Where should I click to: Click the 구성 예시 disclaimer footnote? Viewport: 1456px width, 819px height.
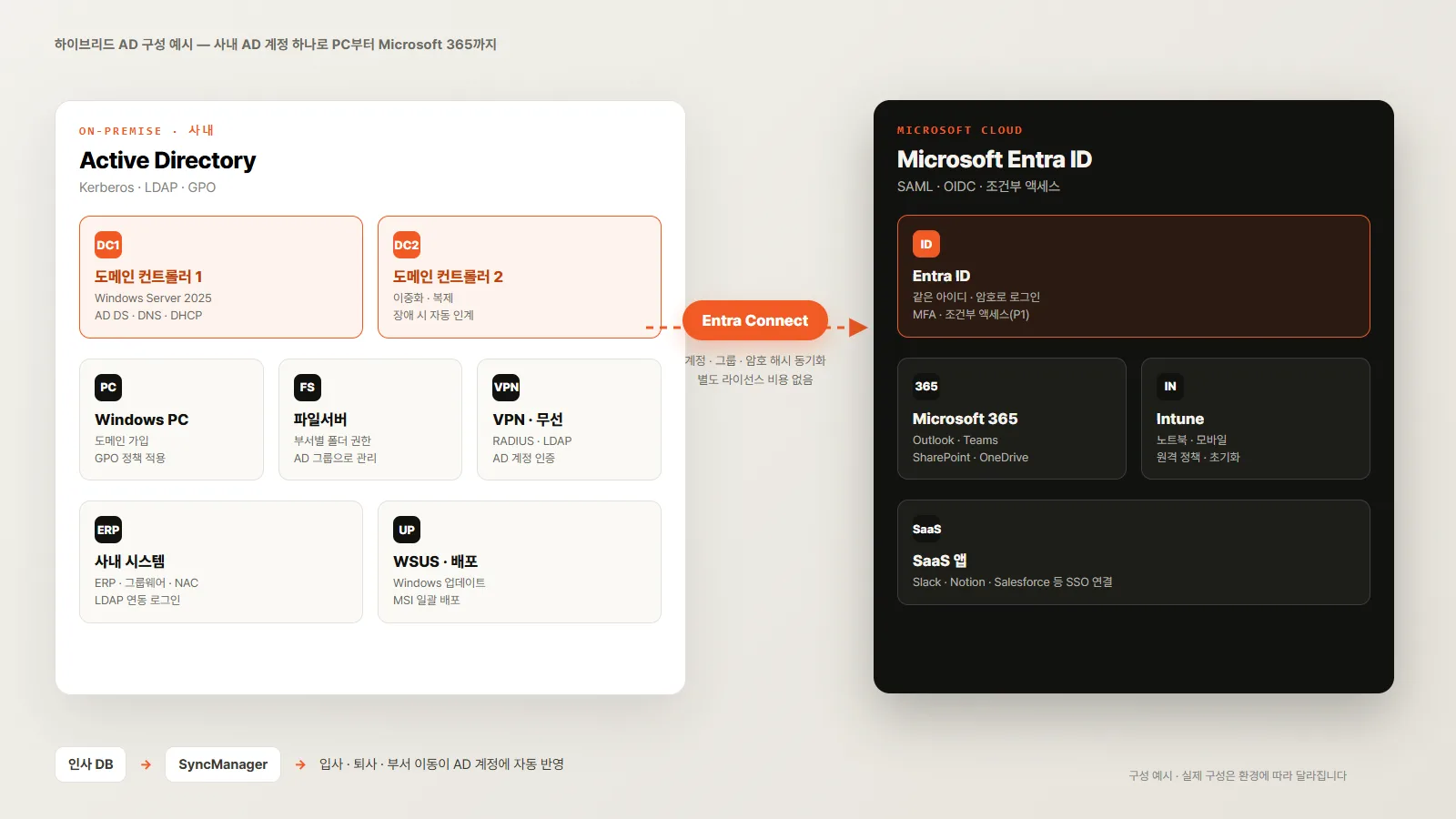pyautogui.click(x=1238, y=776)
